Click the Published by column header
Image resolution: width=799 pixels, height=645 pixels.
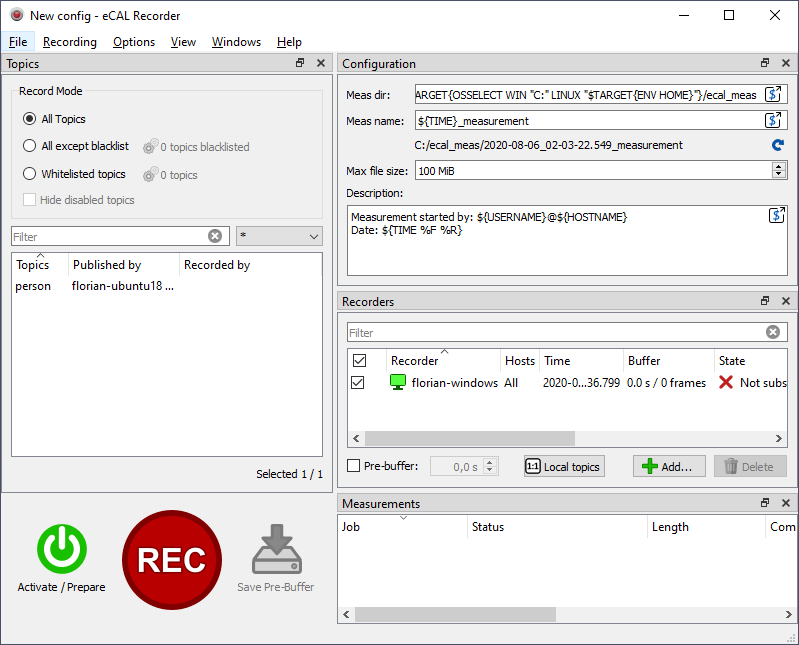[124, 264]
